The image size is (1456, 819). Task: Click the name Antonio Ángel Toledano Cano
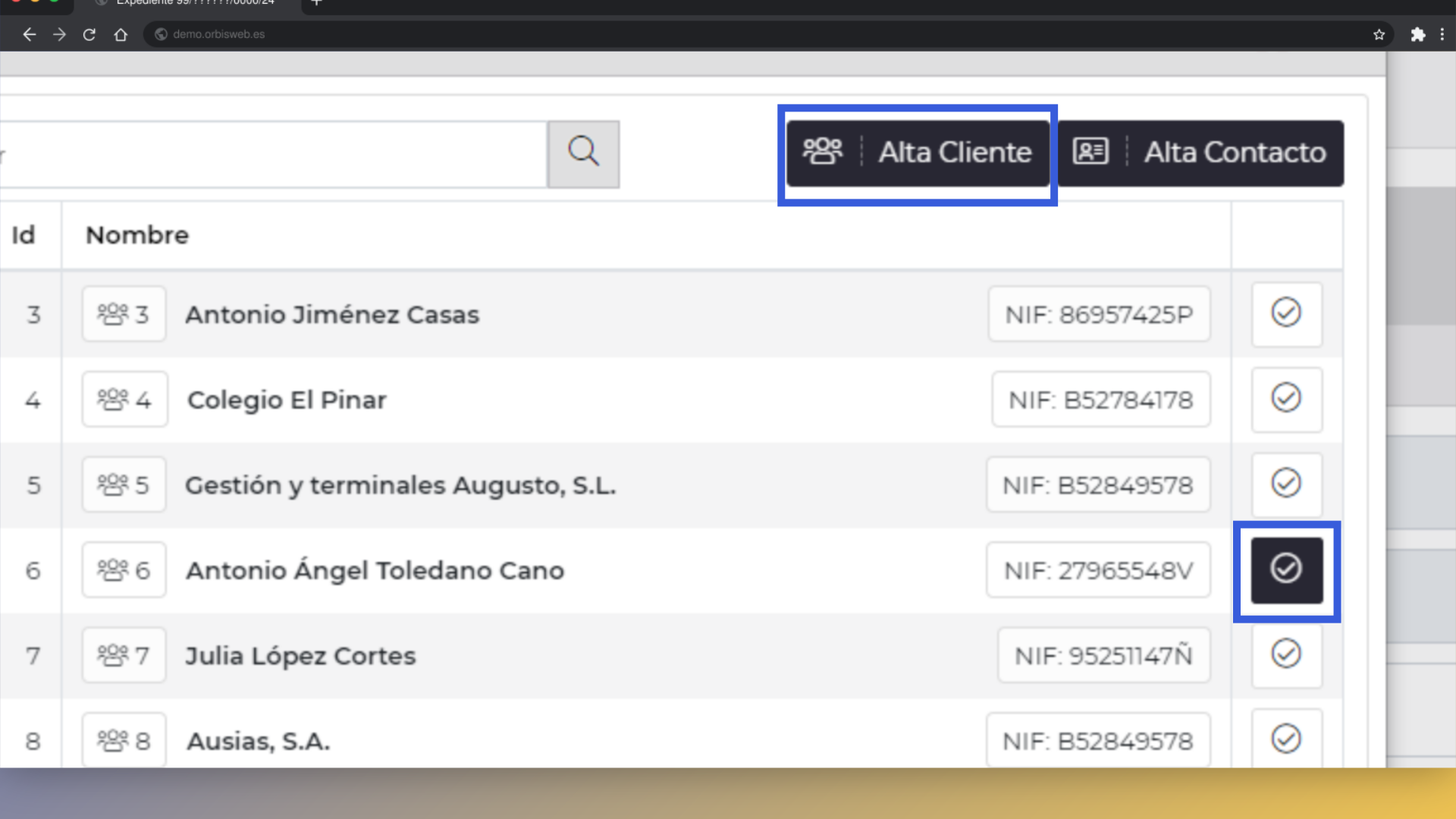(x=375, y=570)
